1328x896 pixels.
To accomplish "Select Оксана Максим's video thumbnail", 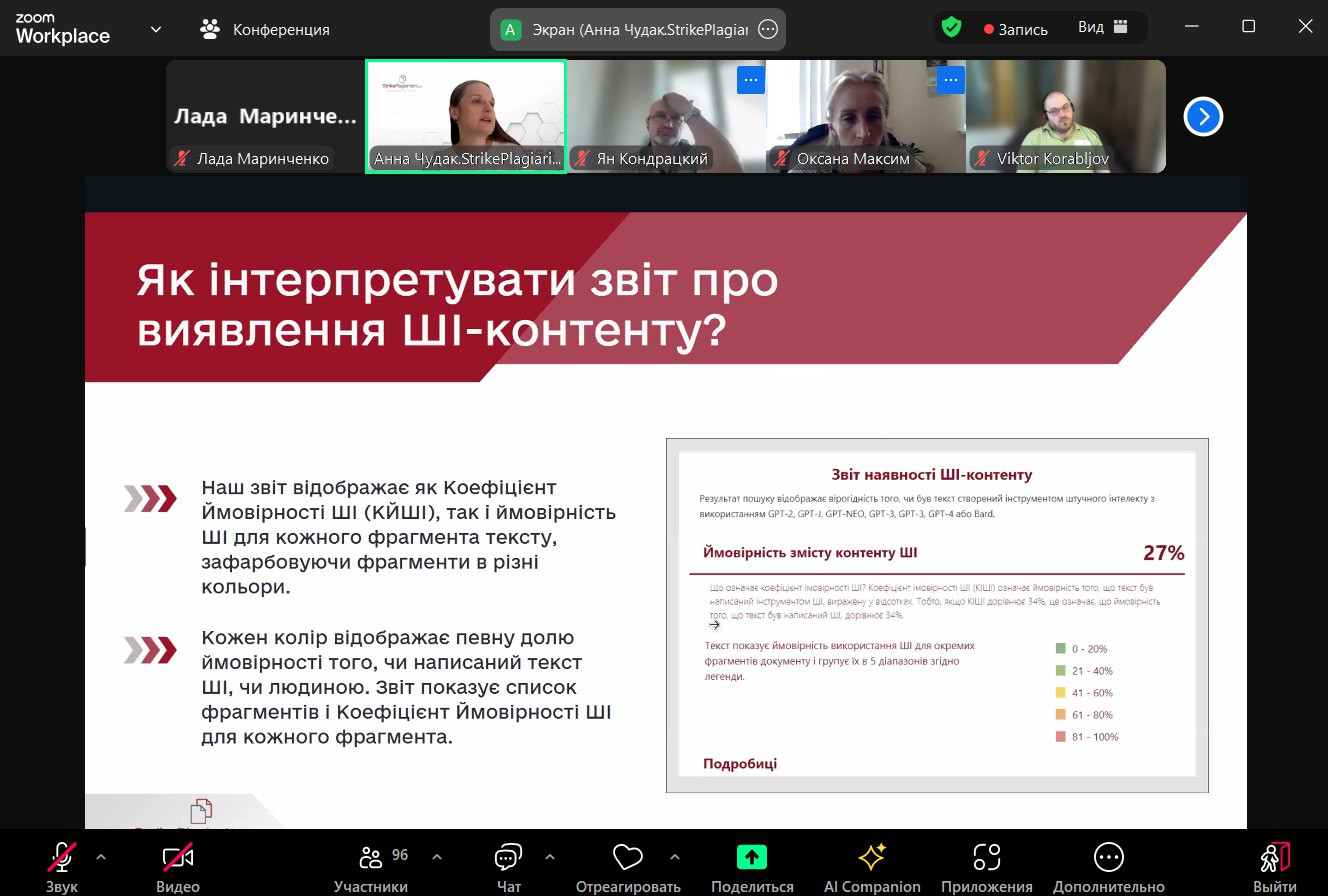I will (x=866, y=116).
